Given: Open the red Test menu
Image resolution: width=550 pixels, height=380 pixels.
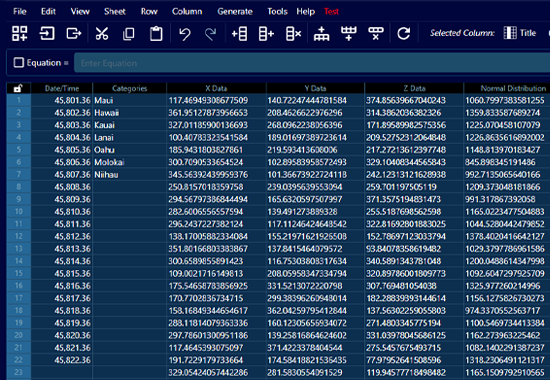Looking at the screenshot, I should point(331,11).
